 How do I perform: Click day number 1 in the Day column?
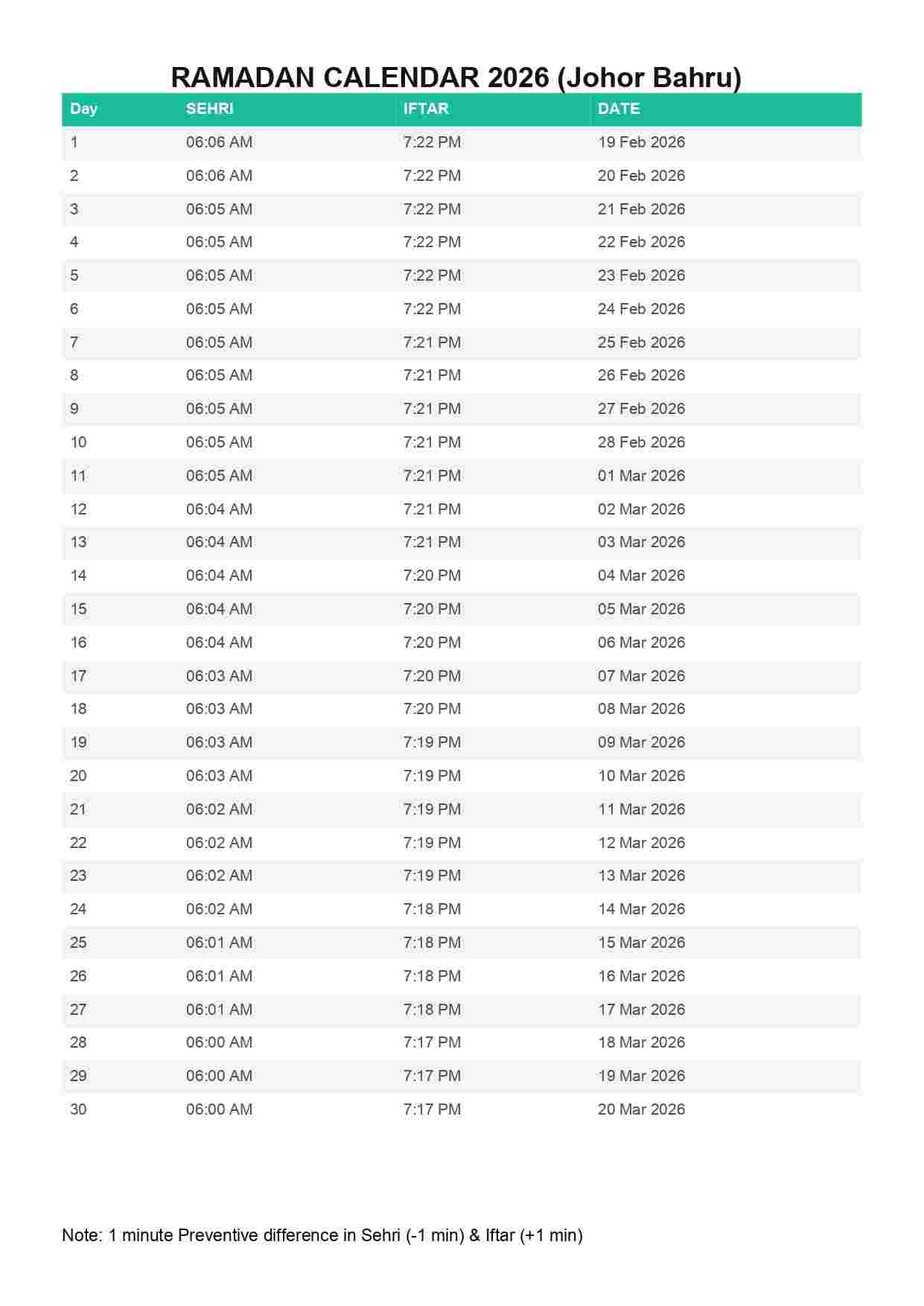74,142
